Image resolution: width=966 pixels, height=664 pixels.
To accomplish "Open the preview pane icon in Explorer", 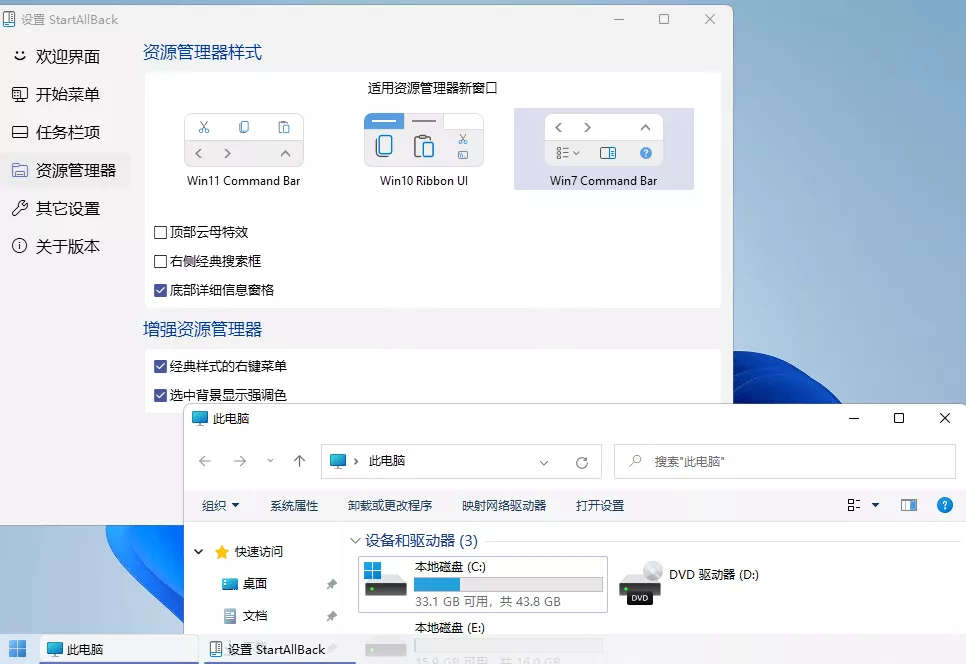I will (x=908, y=505).
